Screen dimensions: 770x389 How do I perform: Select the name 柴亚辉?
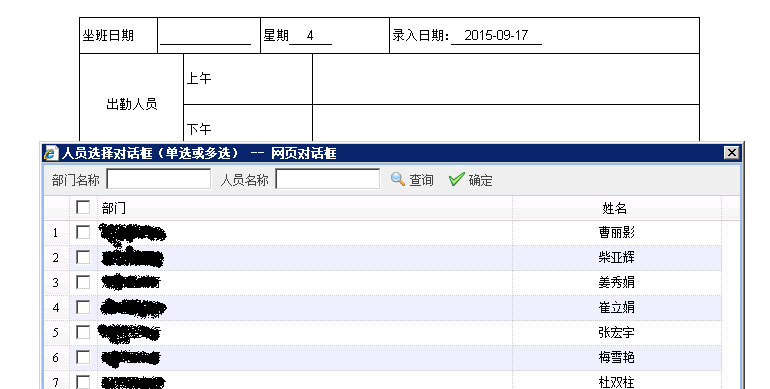tap(617, 257)
